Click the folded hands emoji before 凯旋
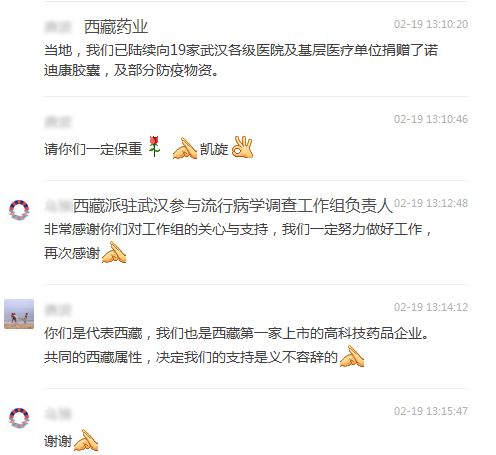Screen dimensions: 496x455 tap(185, 148)
